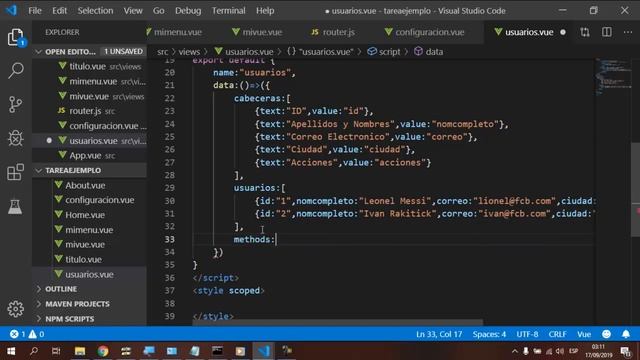
Task: Click Open Changes compare icon
Action: [x=585, y=32]
